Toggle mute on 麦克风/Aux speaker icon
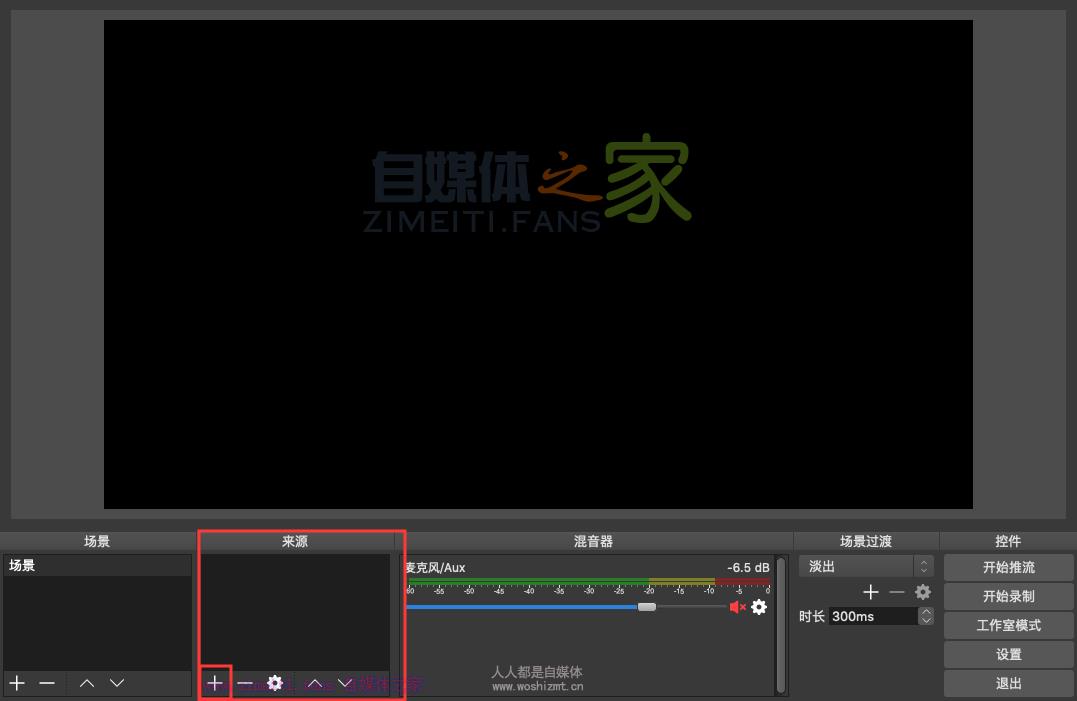The width and height of the screenshot is (1077, 701). coord(738,607)
